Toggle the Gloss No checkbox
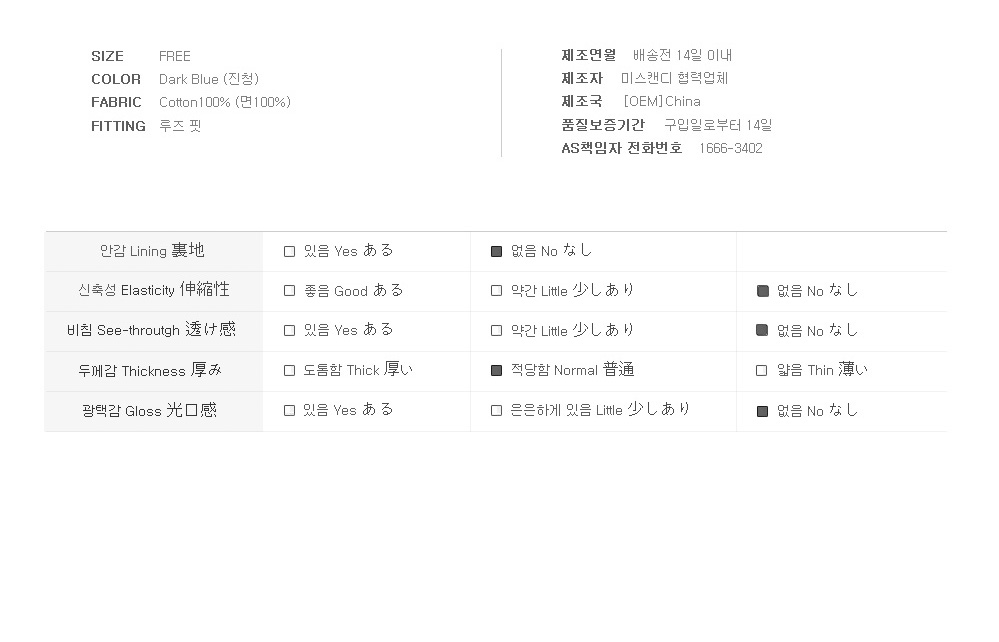 762,411
